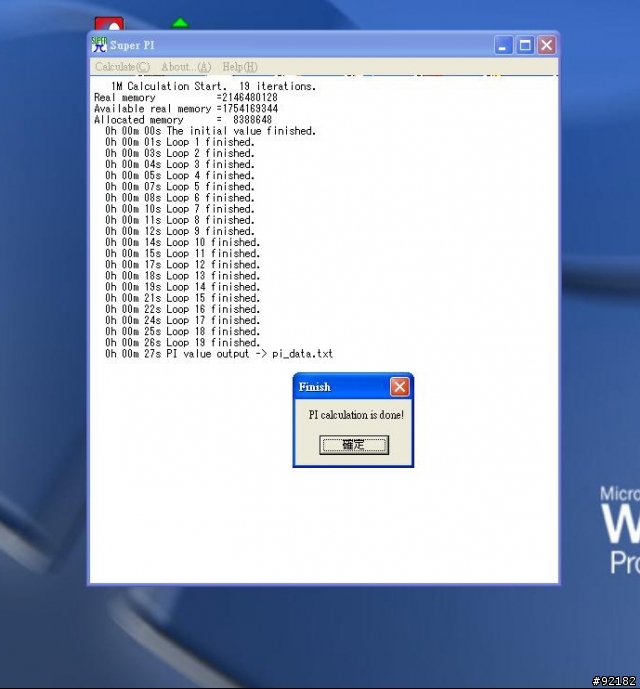This screenshot has width=640, height=689.
Task: Select the 'Loop 8 finished.' line
Action: [x=180, y=220]
